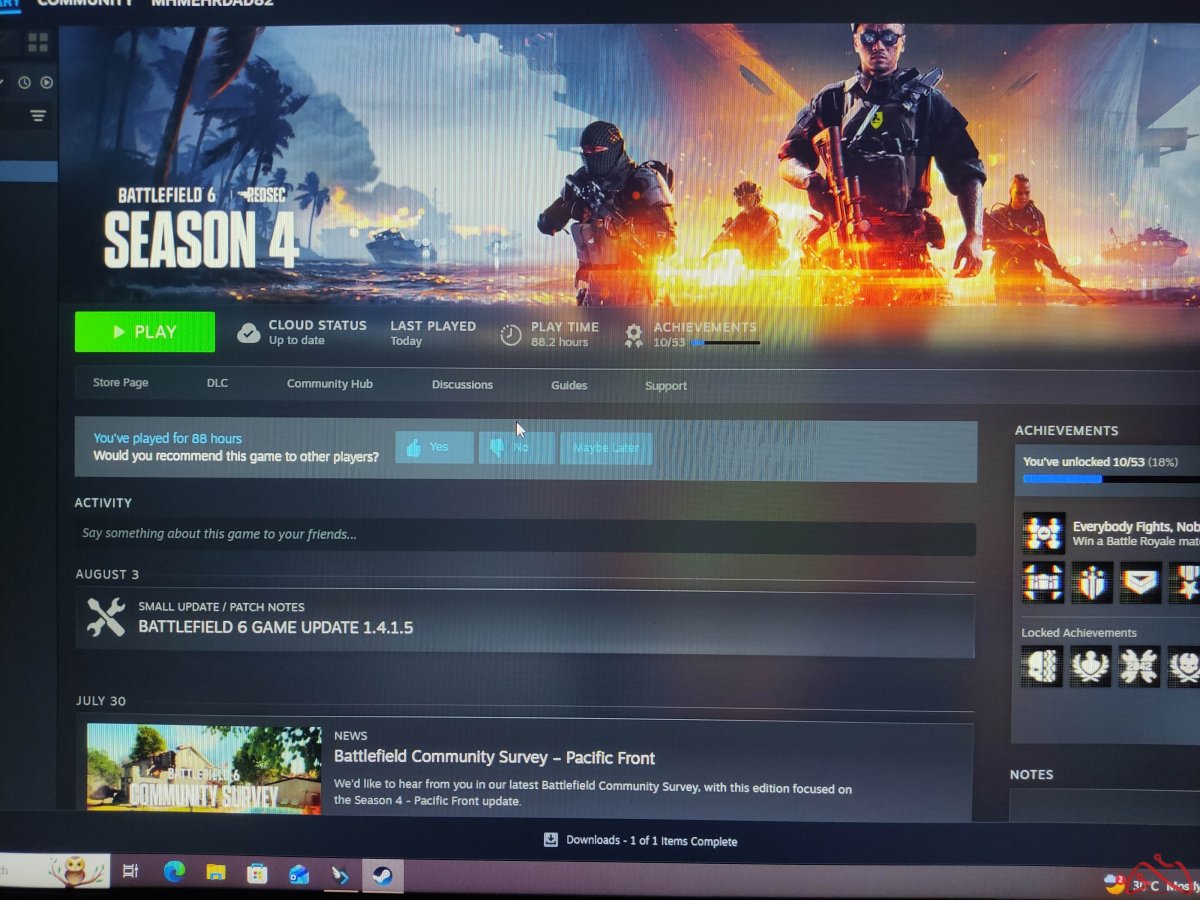
Task: Open the Support tab
Action: [x=666, y=386]
